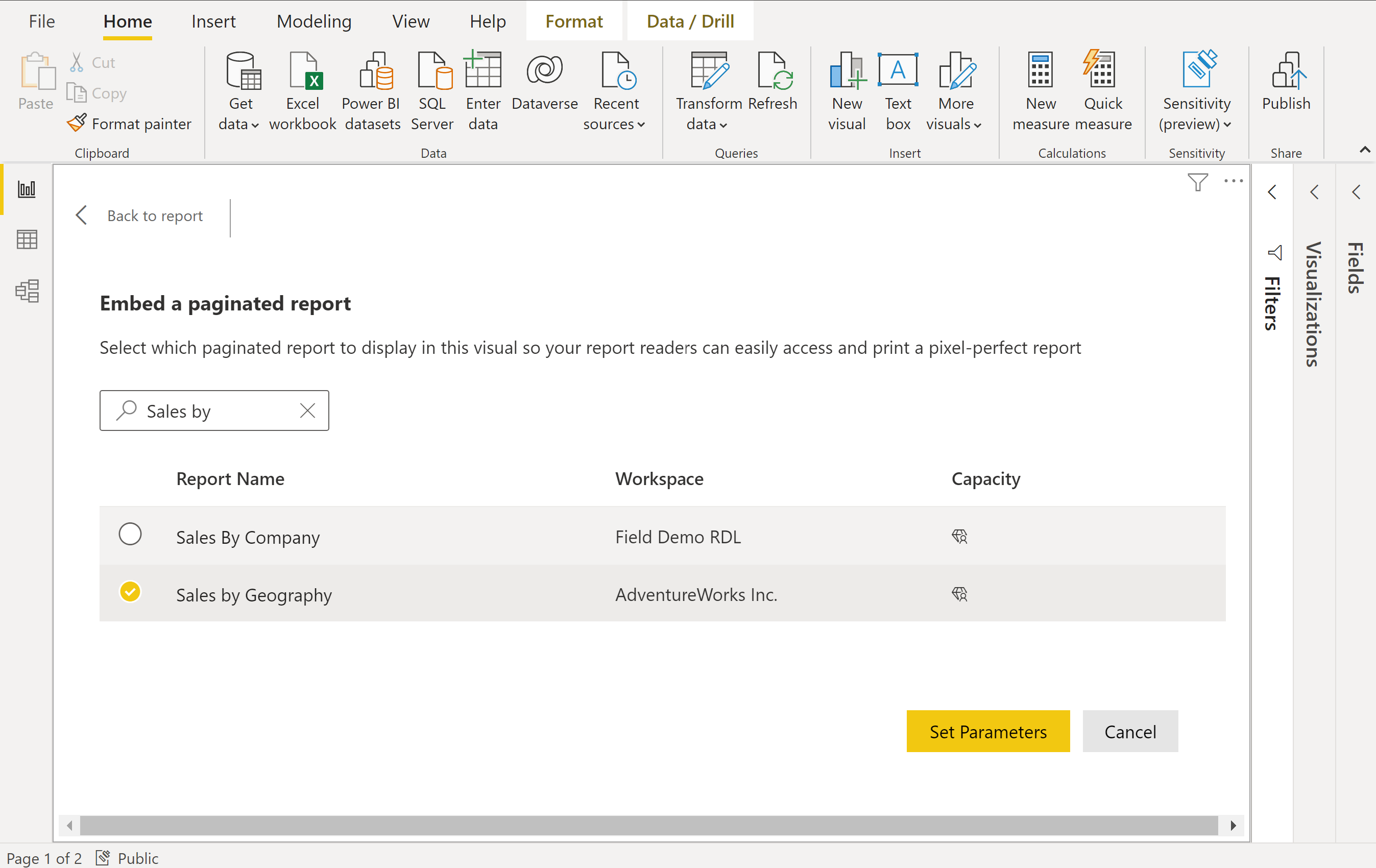This screenshot has height=868, width=1376.
Task: Clear the Sales by search field
Action: (x=307, y=410)
